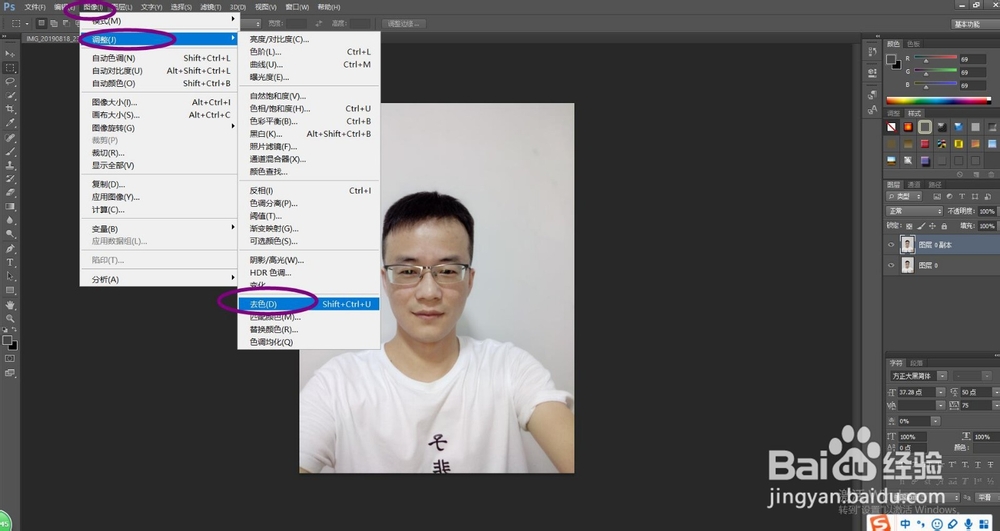This screenshot has width=1000, height=531.
Task: Toggle lock all padlock
Action: 944,226
